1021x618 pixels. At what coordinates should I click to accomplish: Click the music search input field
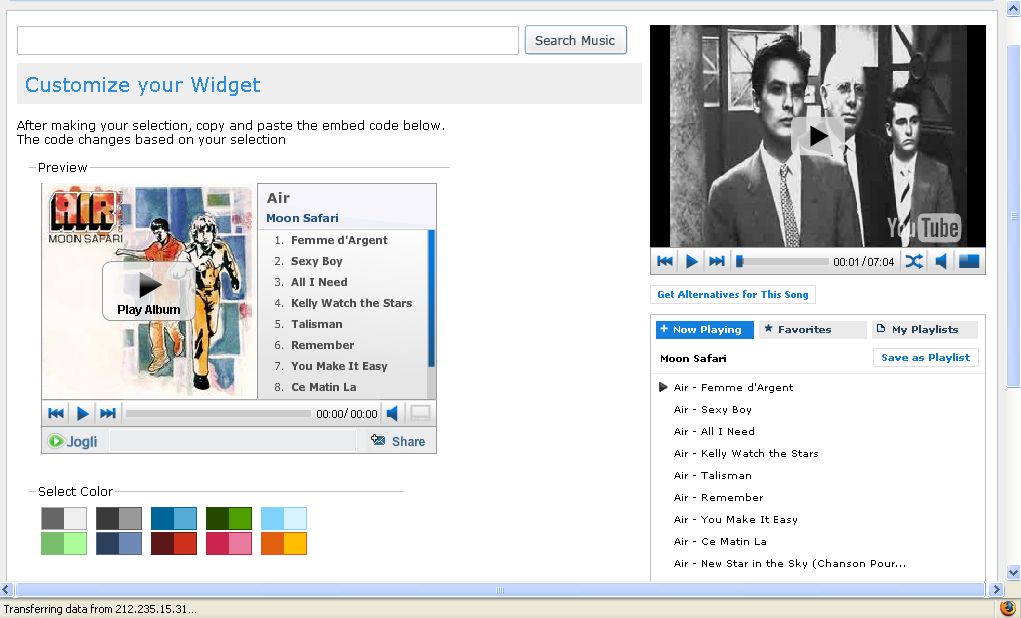[x=268, y=40]
